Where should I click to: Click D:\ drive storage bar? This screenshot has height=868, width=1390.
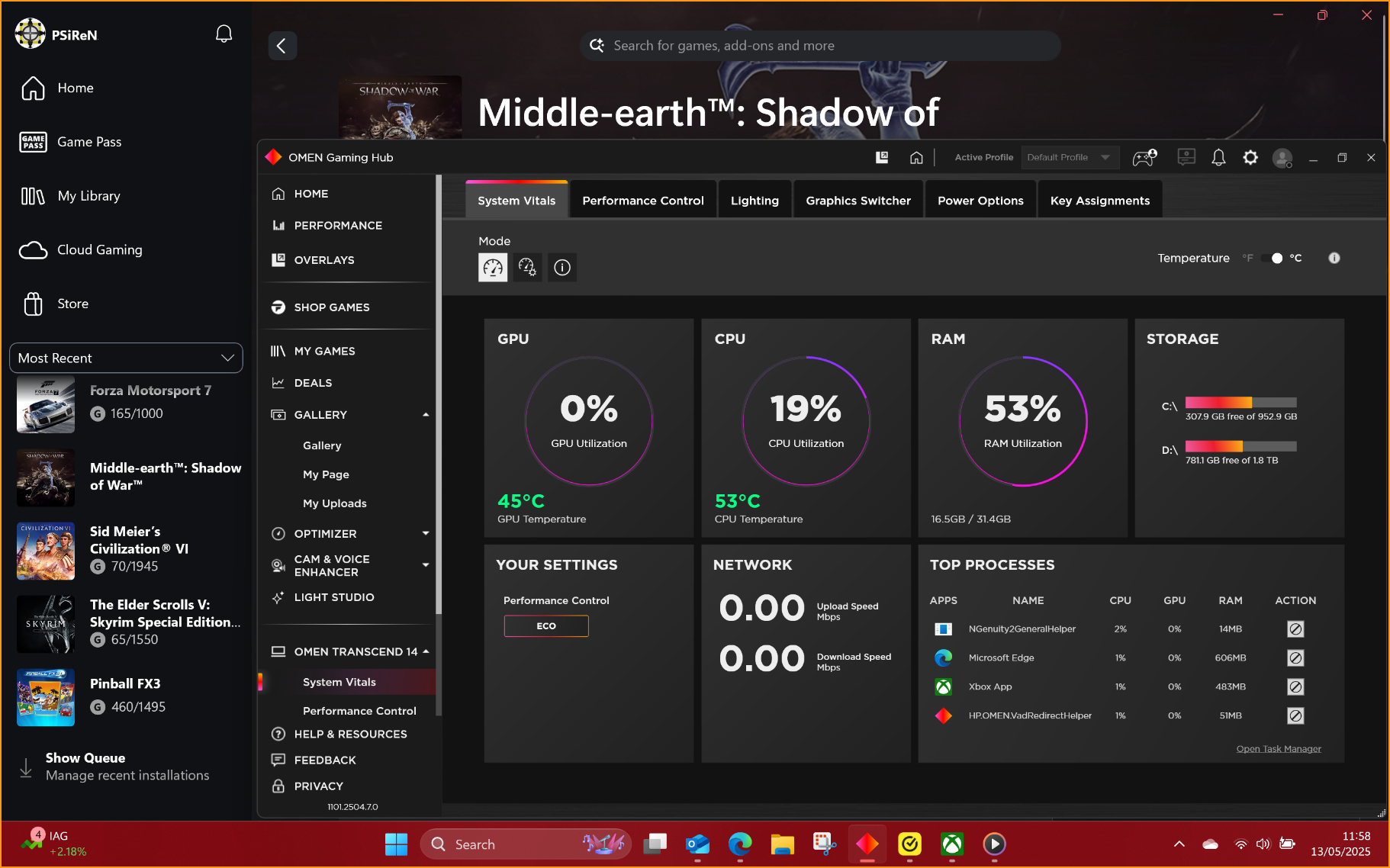(x=1240, y=446)
